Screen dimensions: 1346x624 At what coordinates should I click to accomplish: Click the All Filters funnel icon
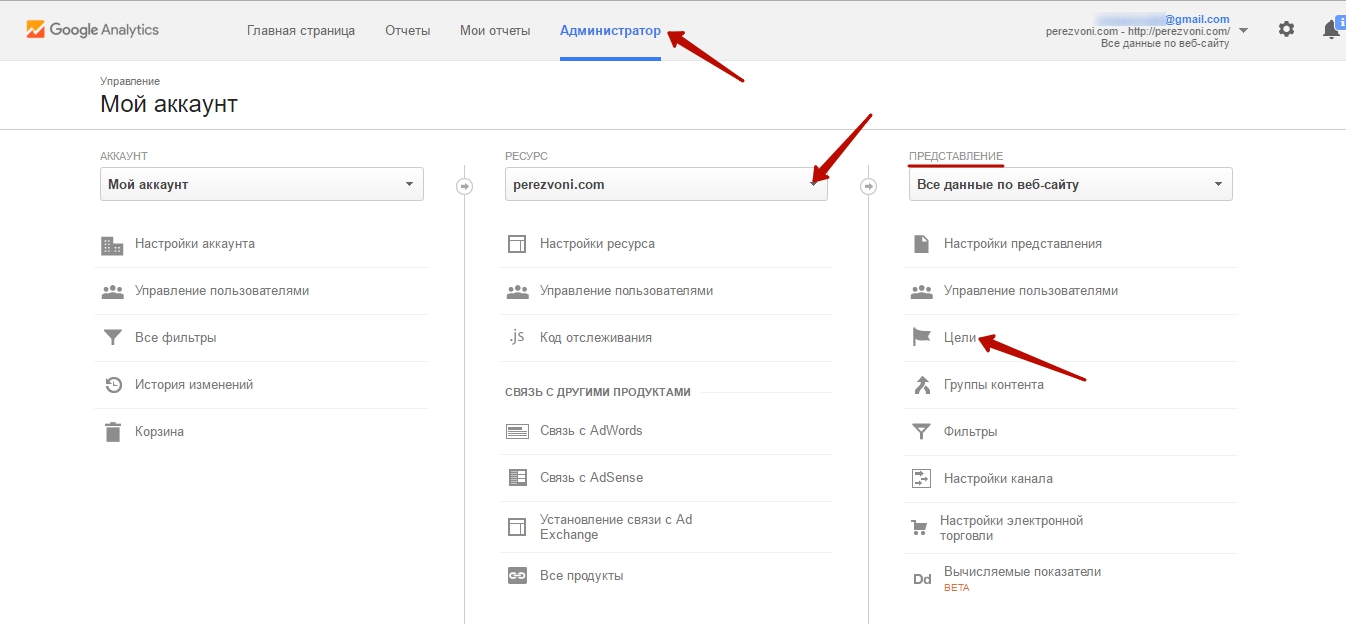[113, 338]
